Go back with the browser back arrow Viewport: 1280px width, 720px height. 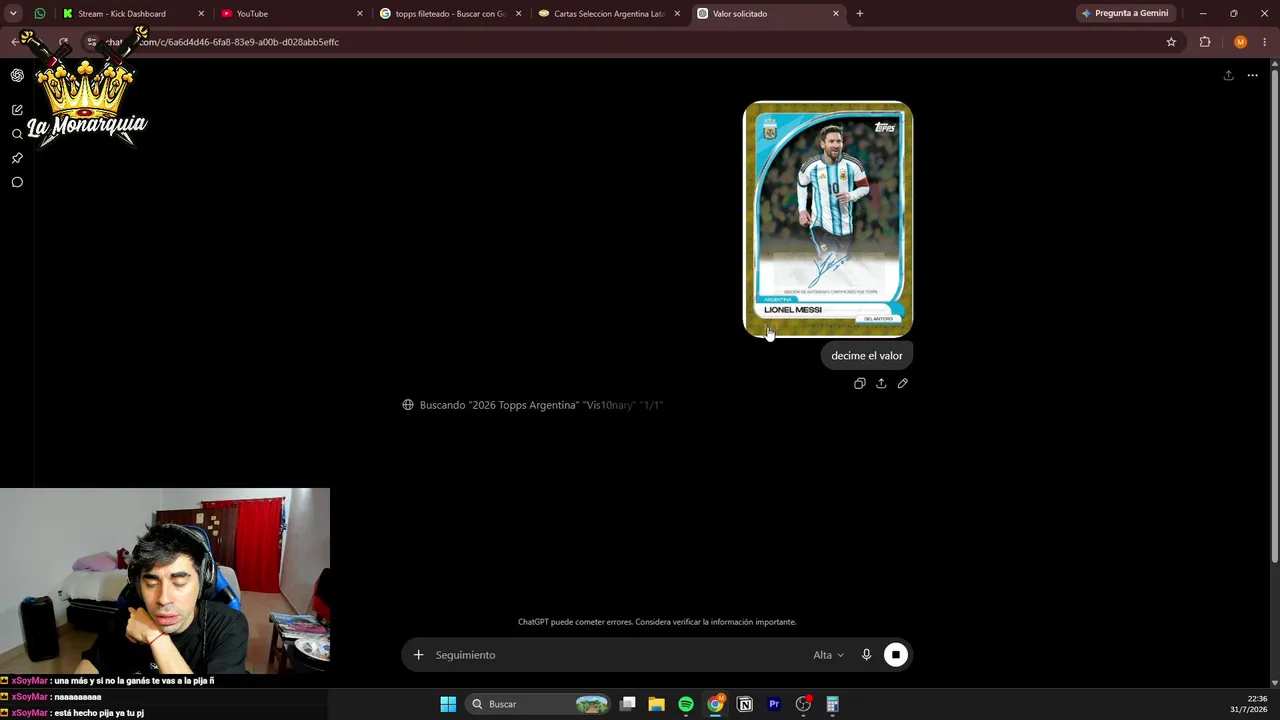tap(15, 42)
